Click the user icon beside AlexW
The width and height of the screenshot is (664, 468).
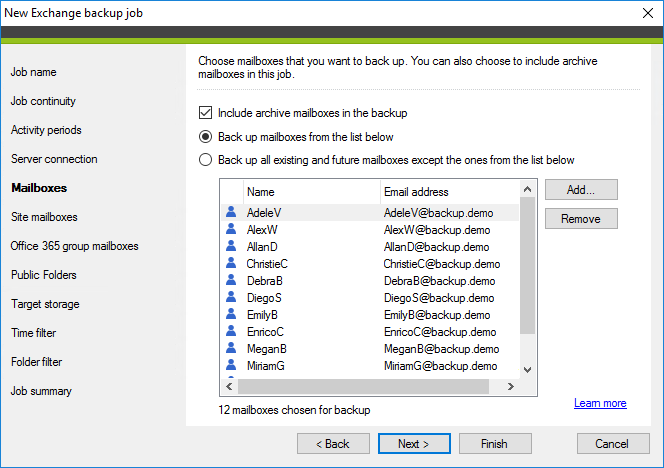click(x=231, y=229)
